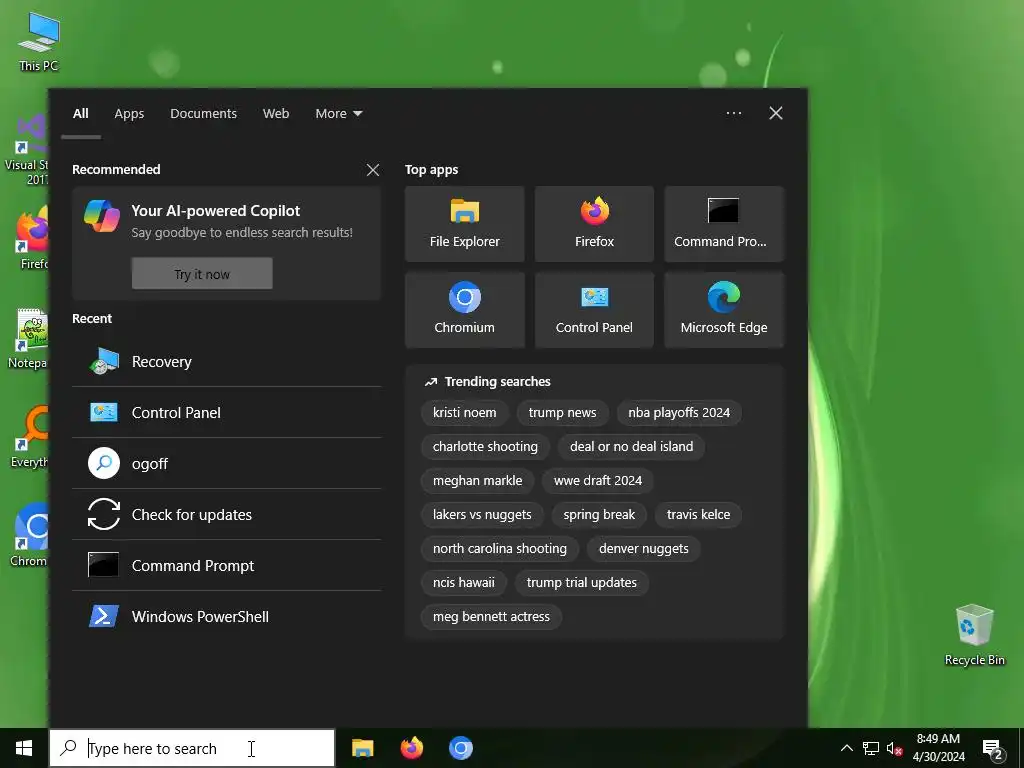Focus the 'Type here to search' box
Viewport: 1024px width, 768px height.
(x=192, y=748)
